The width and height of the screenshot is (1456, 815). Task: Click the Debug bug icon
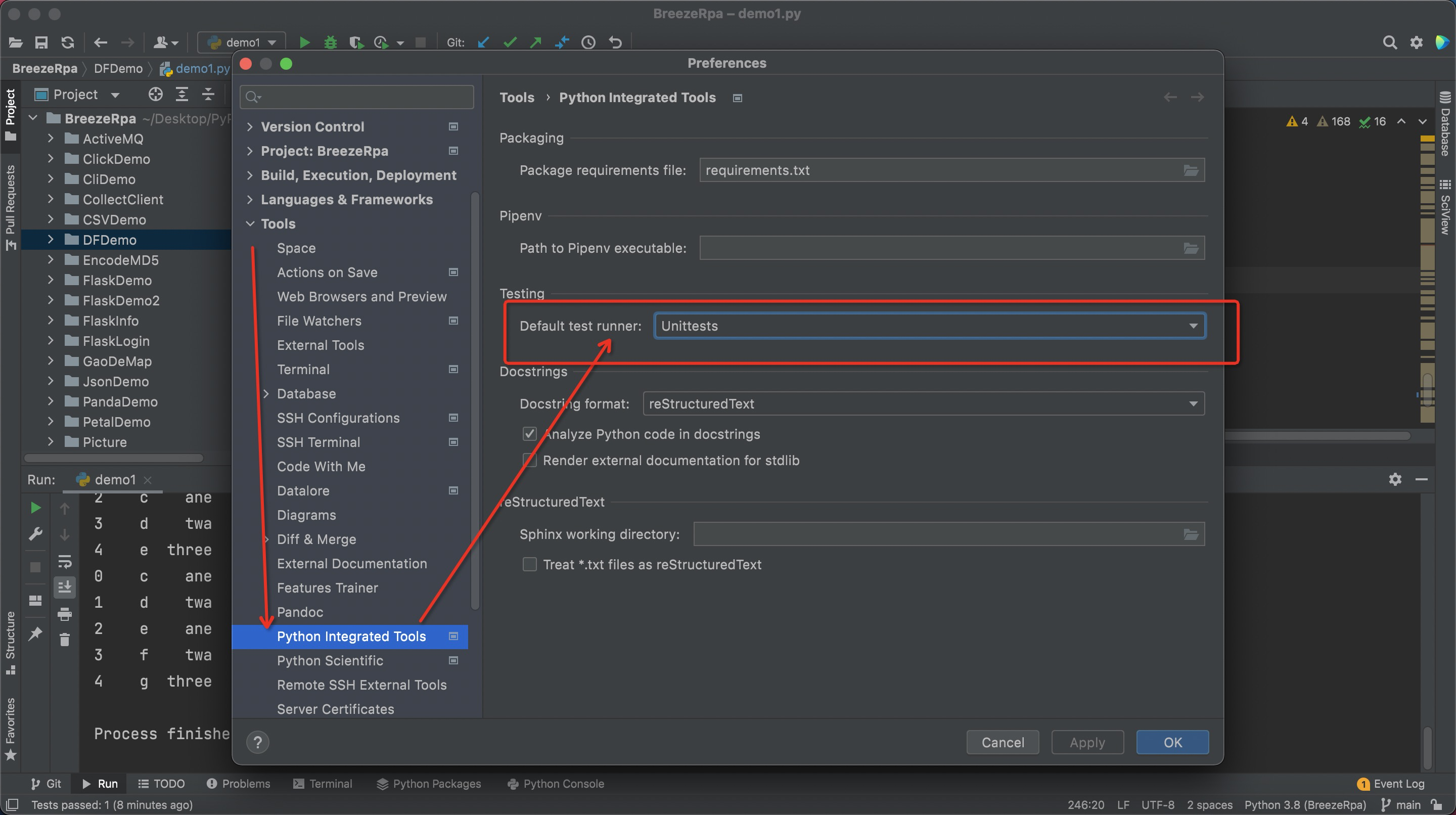point(330,42)
